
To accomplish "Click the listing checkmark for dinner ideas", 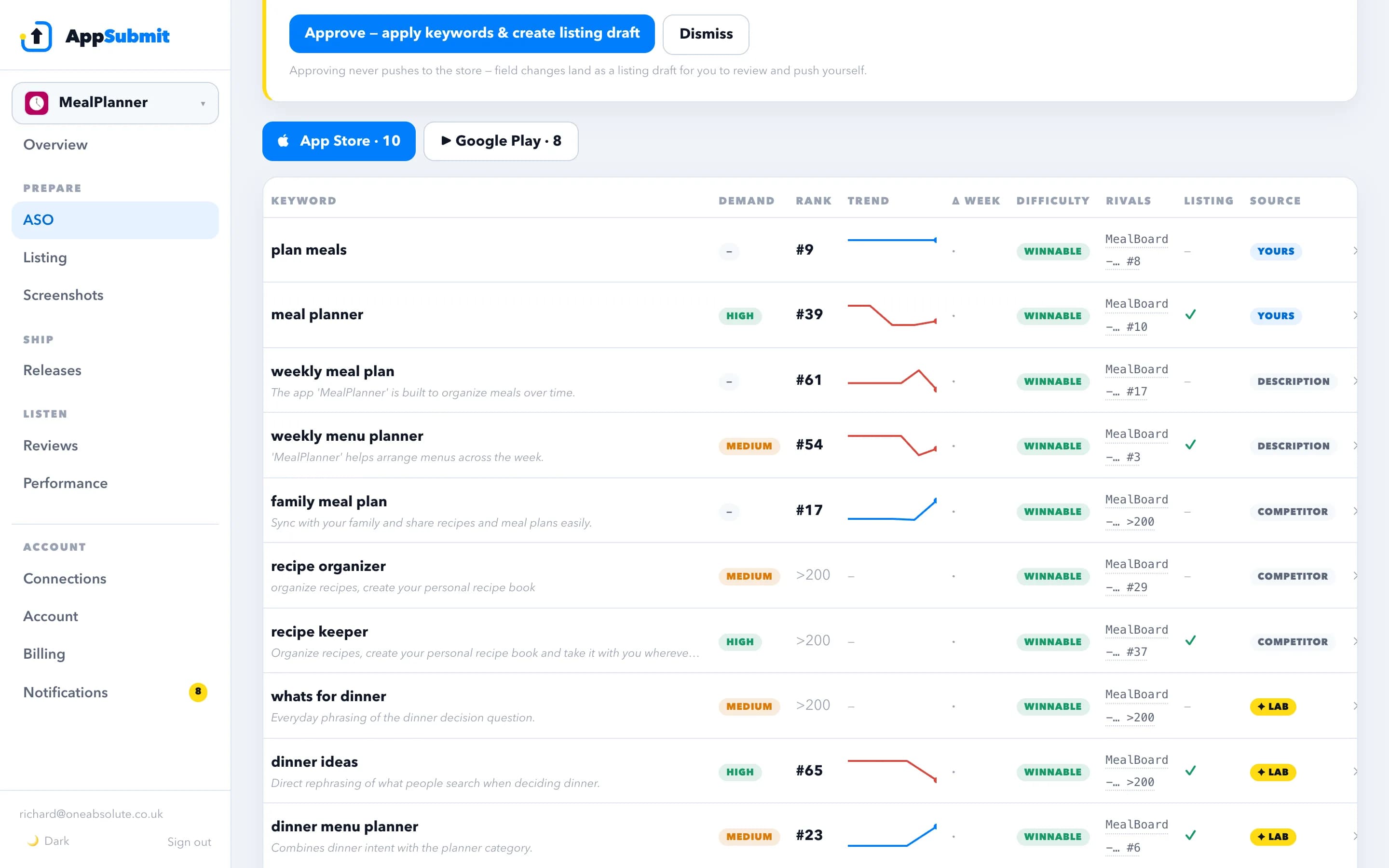I will (x=1190, y=771).
